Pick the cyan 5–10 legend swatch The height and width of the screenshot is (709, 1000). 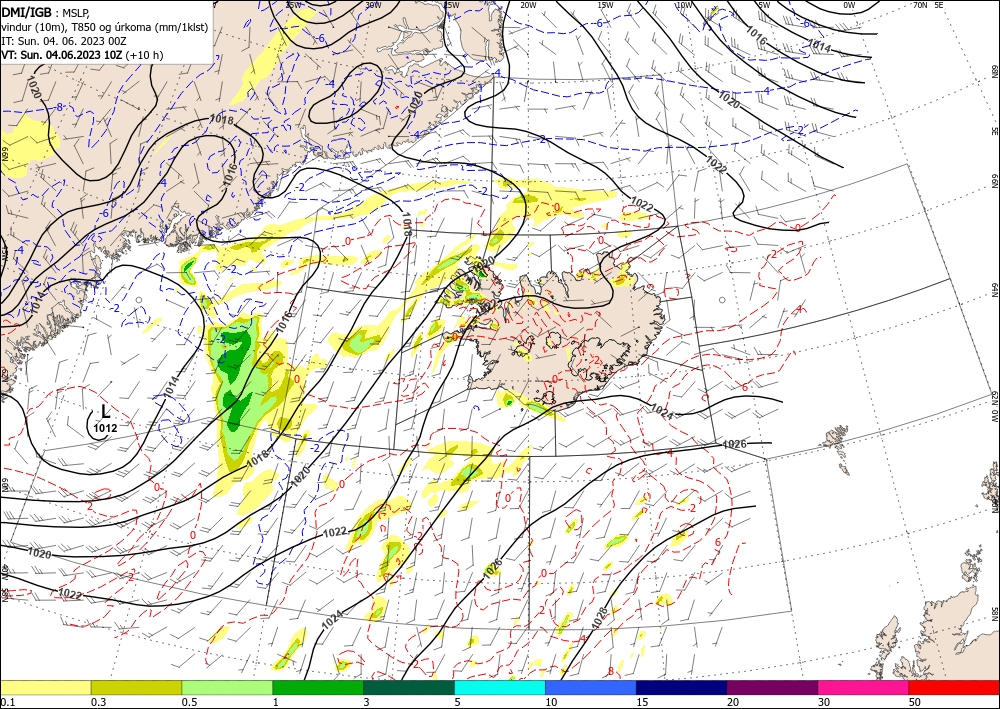click(x=500, y=687)
